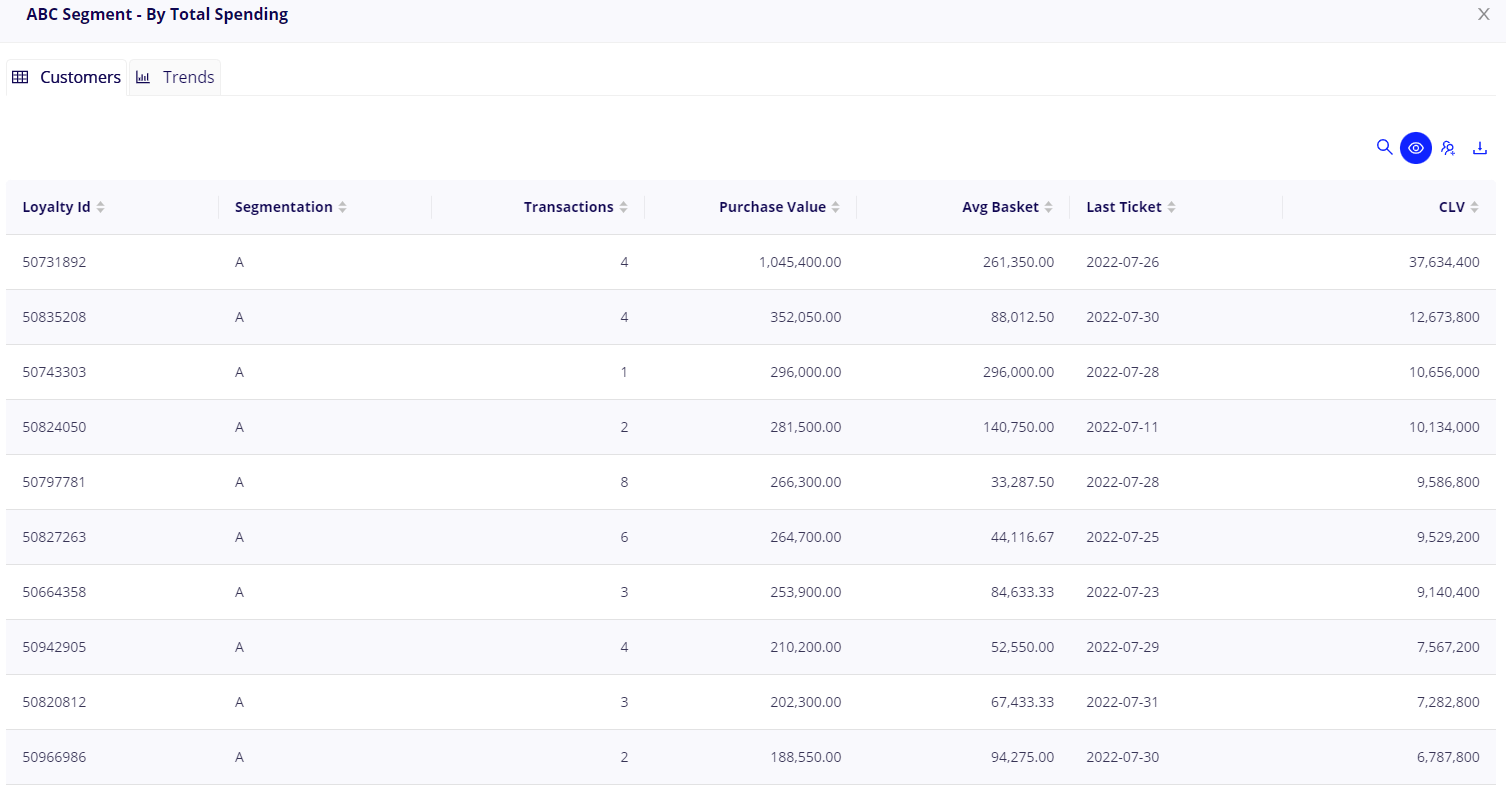Click avg basket 44,116.67

(x=1022, y=537)
